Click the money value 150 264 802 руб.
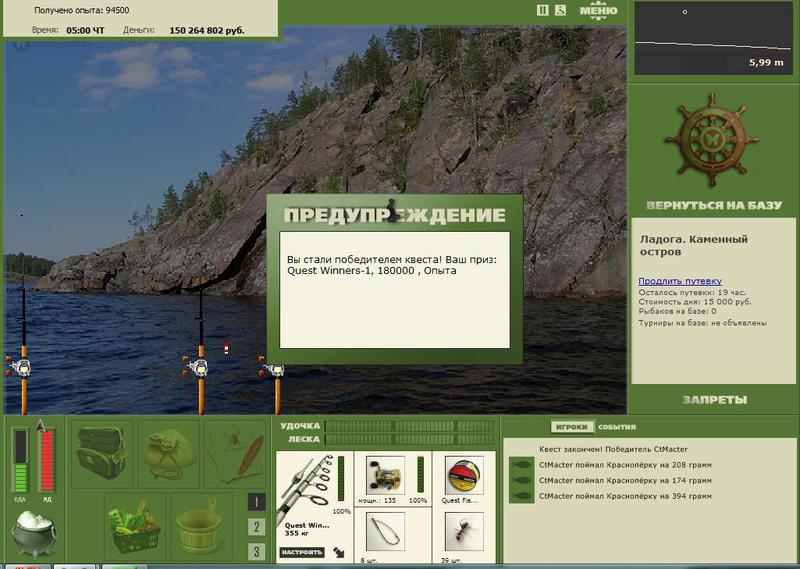Screen dimensions: 800x569 207,31
